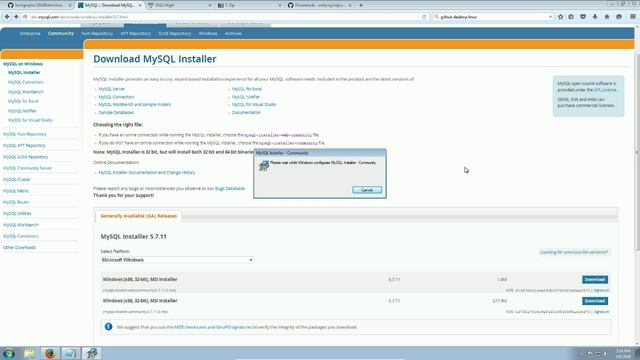Click the page vertical scrollbar
The width and height of the screenshot is (640, 360).
click(637, 151)
